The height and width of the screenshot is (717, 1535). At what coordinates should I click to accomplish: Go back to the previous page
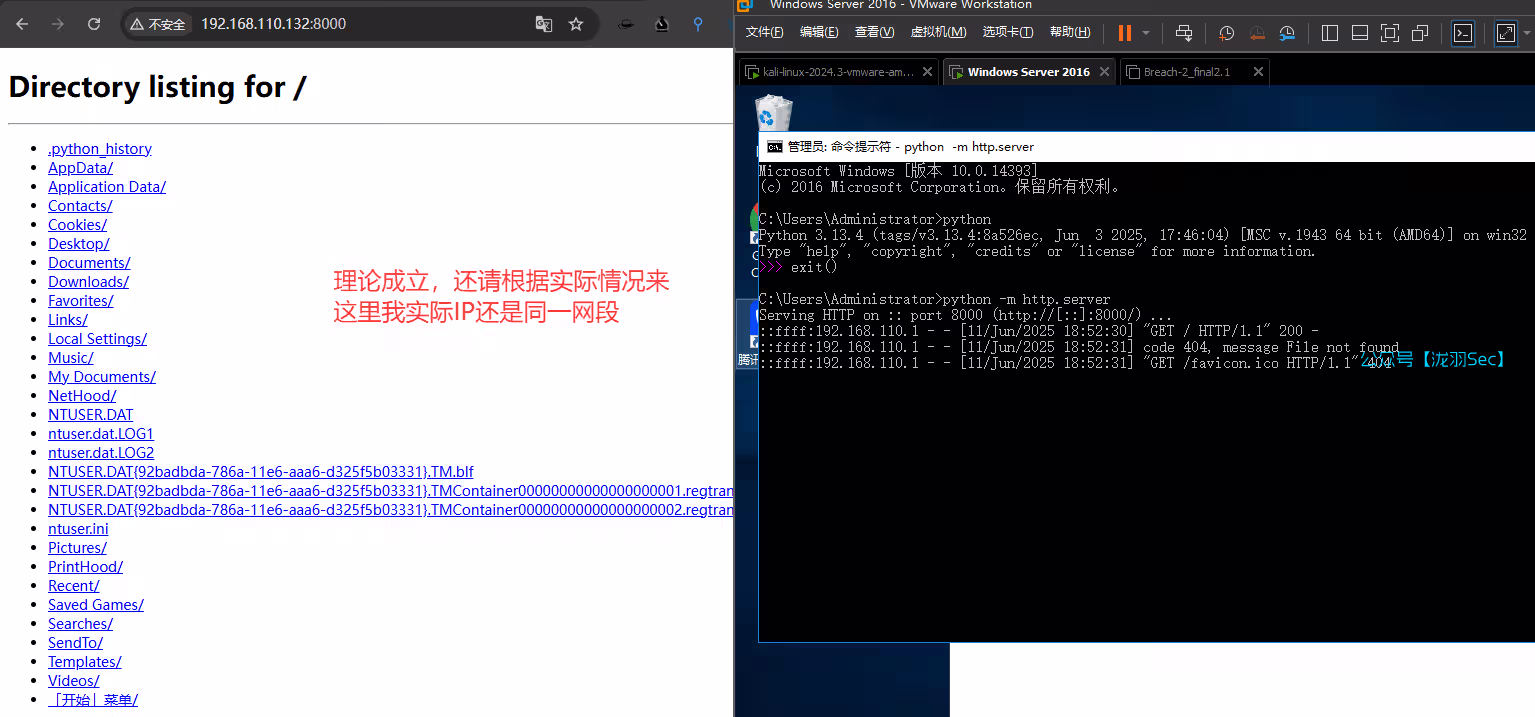[22, 24]
